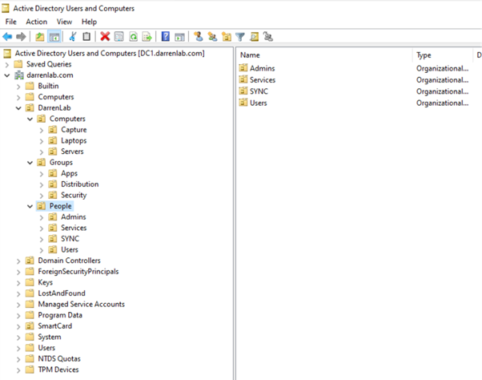Screen dimensions: 482x380
Task: Select Servers OU in tree
Action: coord(72,151)
